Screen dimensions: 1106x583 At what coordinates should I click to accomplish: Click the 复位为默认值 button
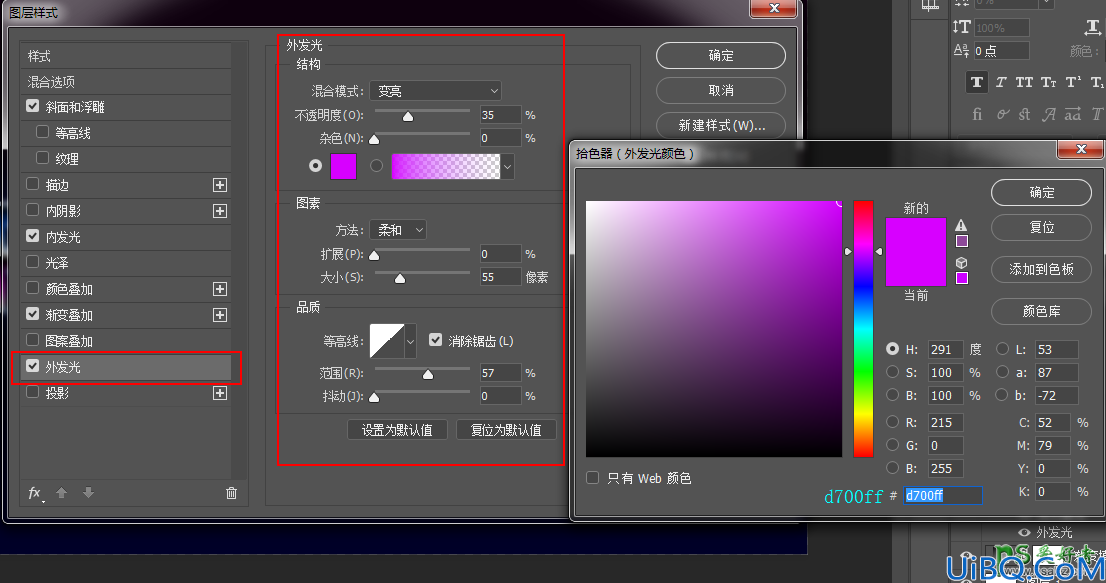[506, 430]
